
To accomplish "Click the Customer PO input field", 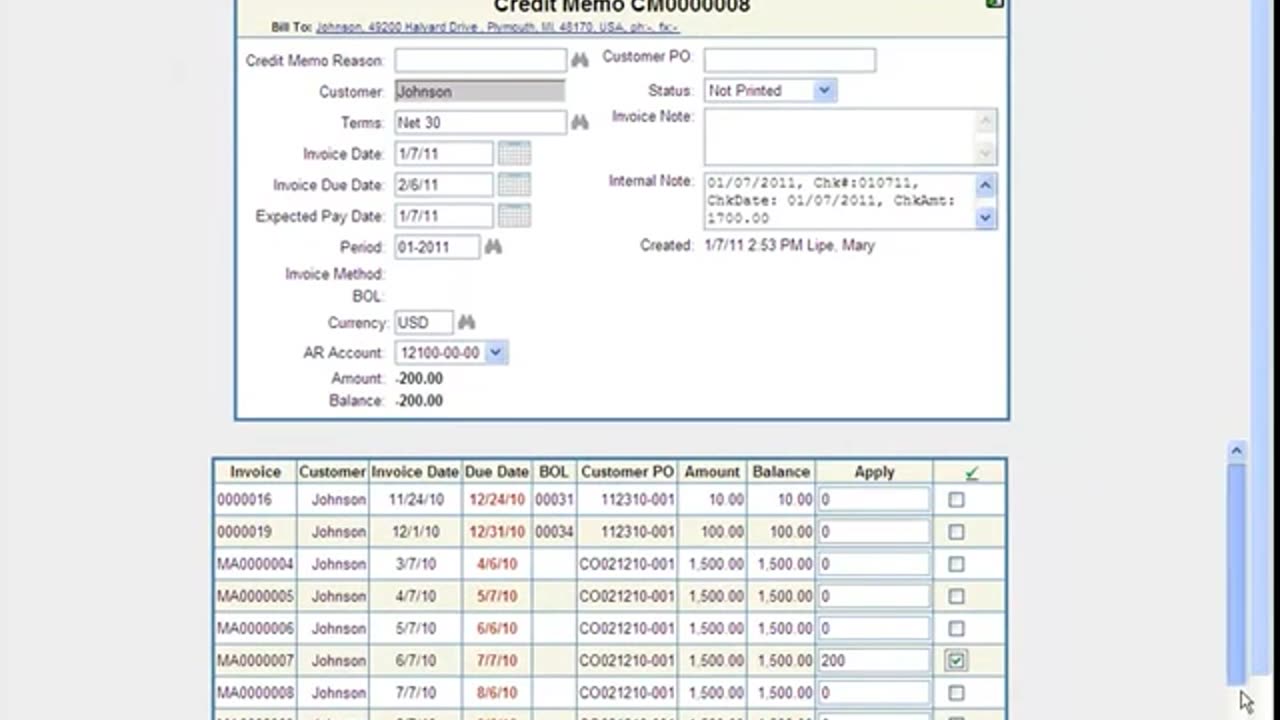I will (790, 60).
